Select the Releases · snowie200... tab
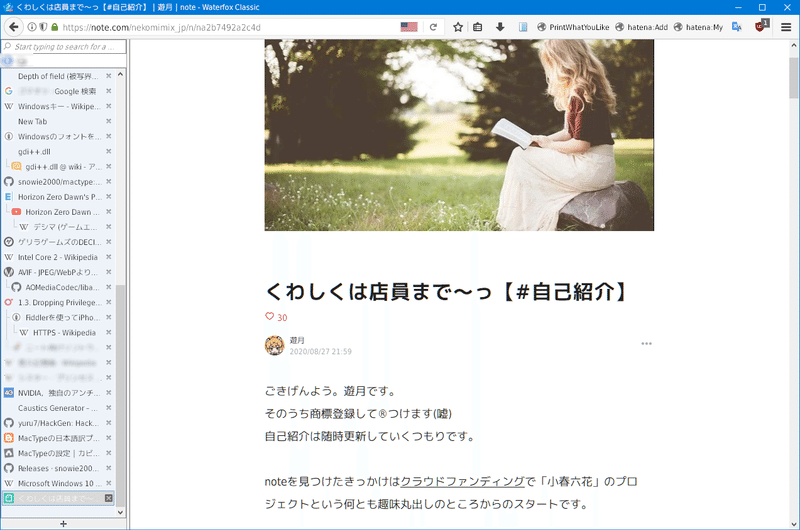Viewport: 800px width, 530px height. coord(58,468)
